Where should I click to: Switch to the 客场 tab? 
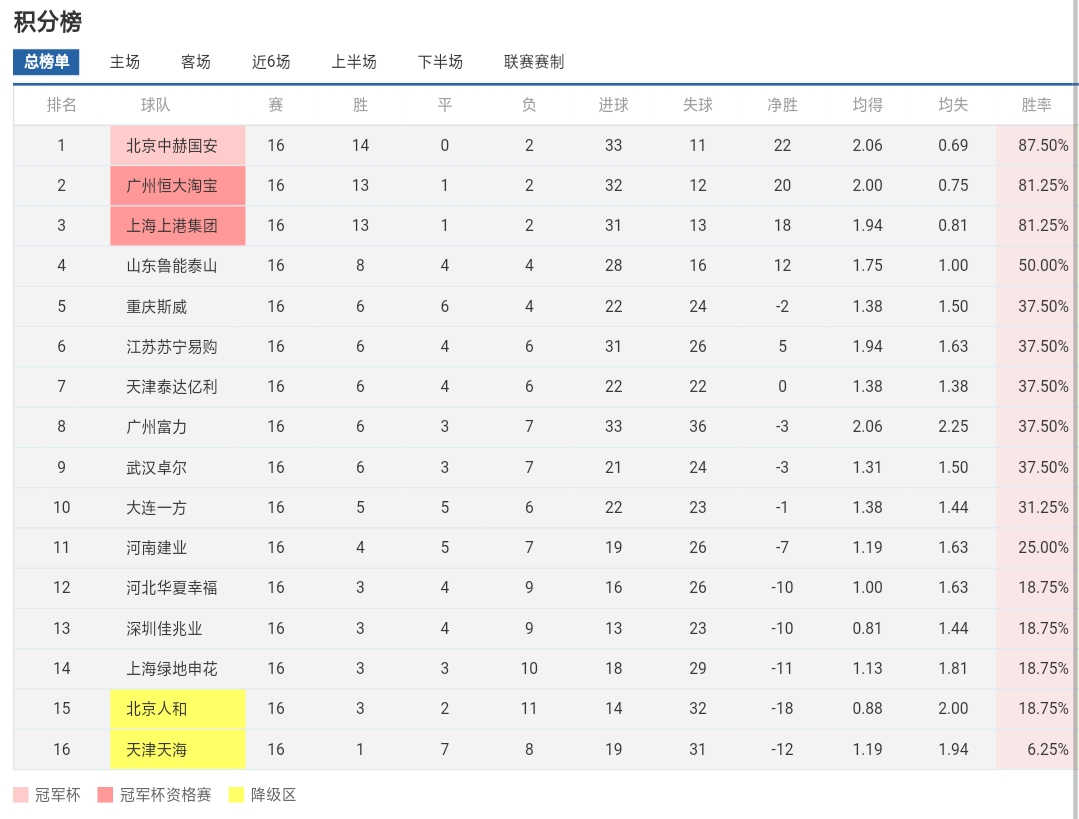point(195,62)
